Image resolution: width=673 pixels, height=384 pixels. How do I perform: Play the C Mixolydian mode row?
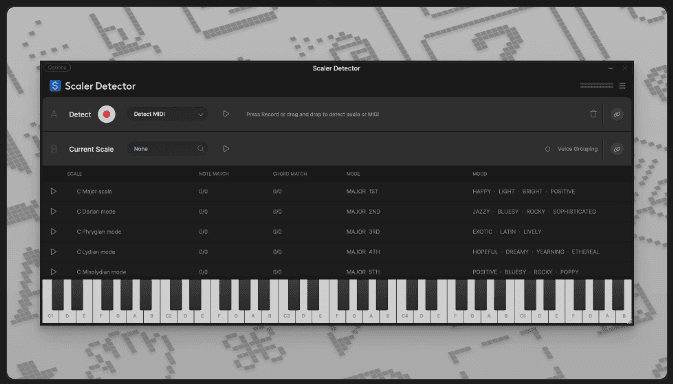click(53, 272)
